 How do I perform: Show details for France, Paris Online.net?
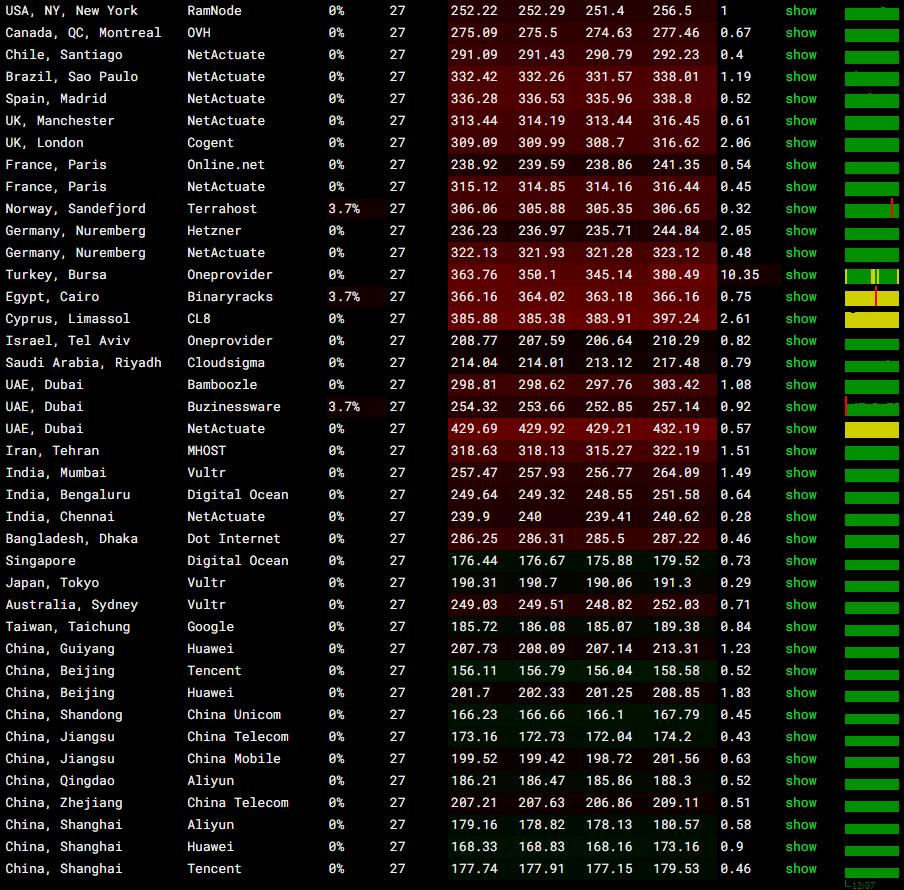tap(801, 165)
